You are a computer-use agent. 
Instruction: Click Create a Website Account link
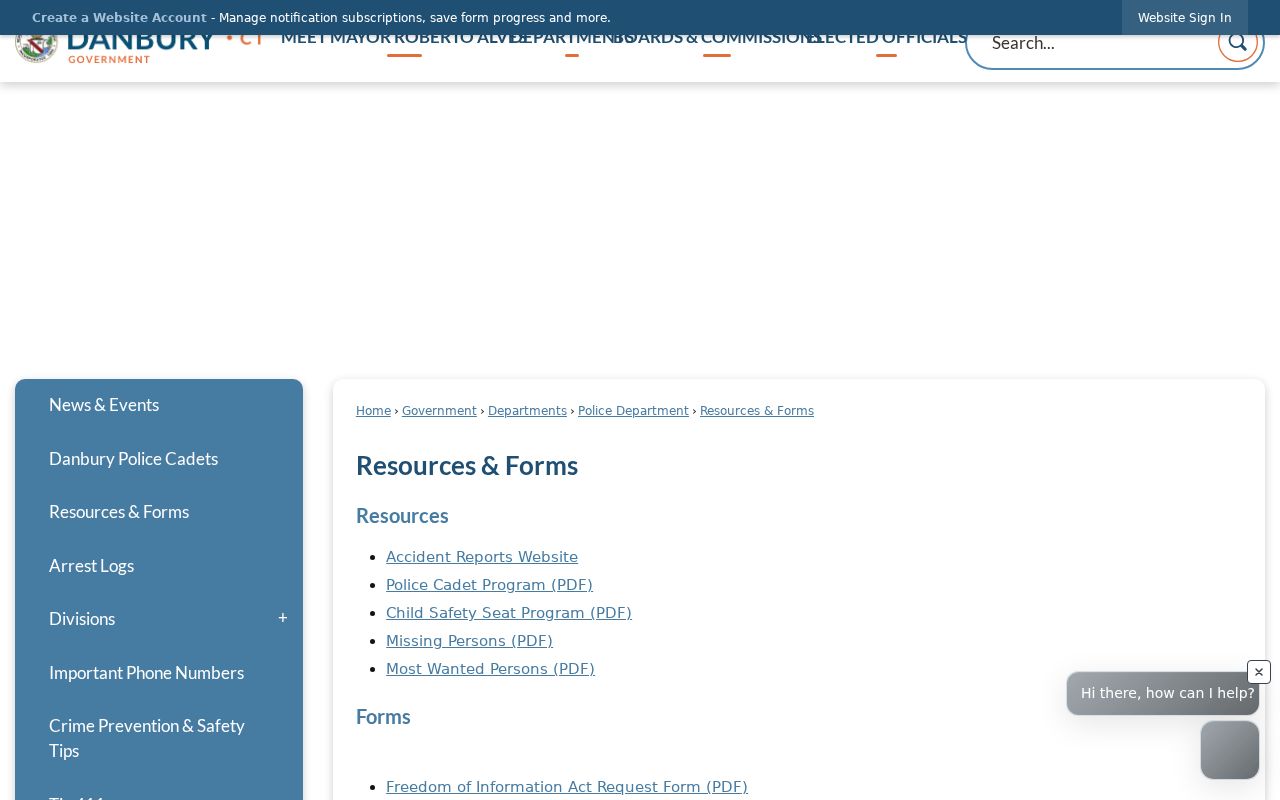[x=119, y=18]
